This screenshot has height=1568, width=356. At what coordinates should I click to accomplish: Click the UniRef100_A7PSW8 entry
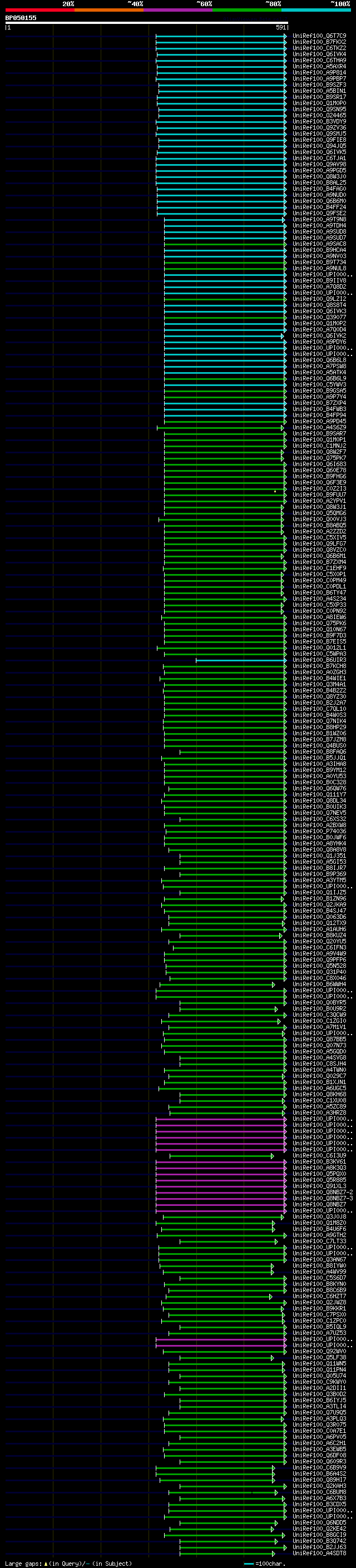click(x=319, y=367)
